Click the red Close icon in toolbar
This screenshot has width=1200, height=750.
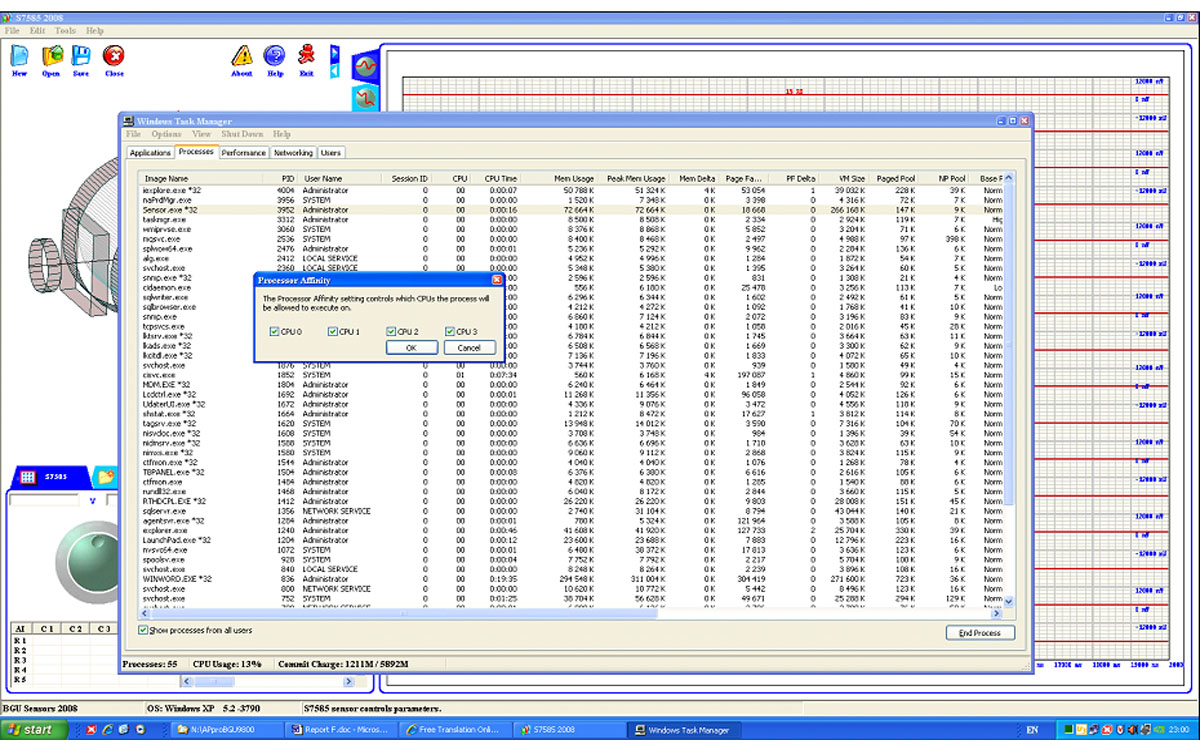click(x=114, y=56)
